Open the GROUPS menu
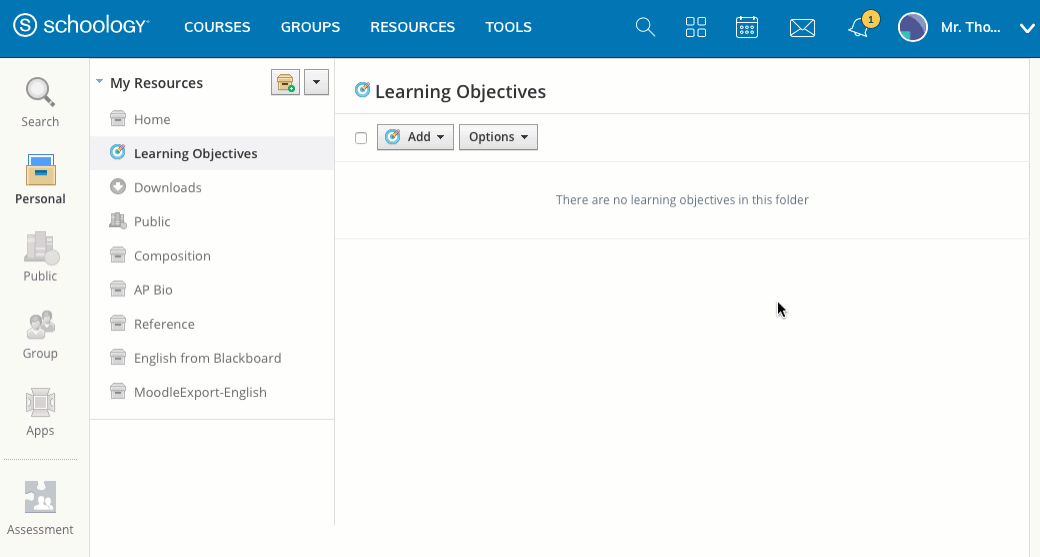This screenshot has height=557, width=1040. pyautogui.click(x=310, y=27)
